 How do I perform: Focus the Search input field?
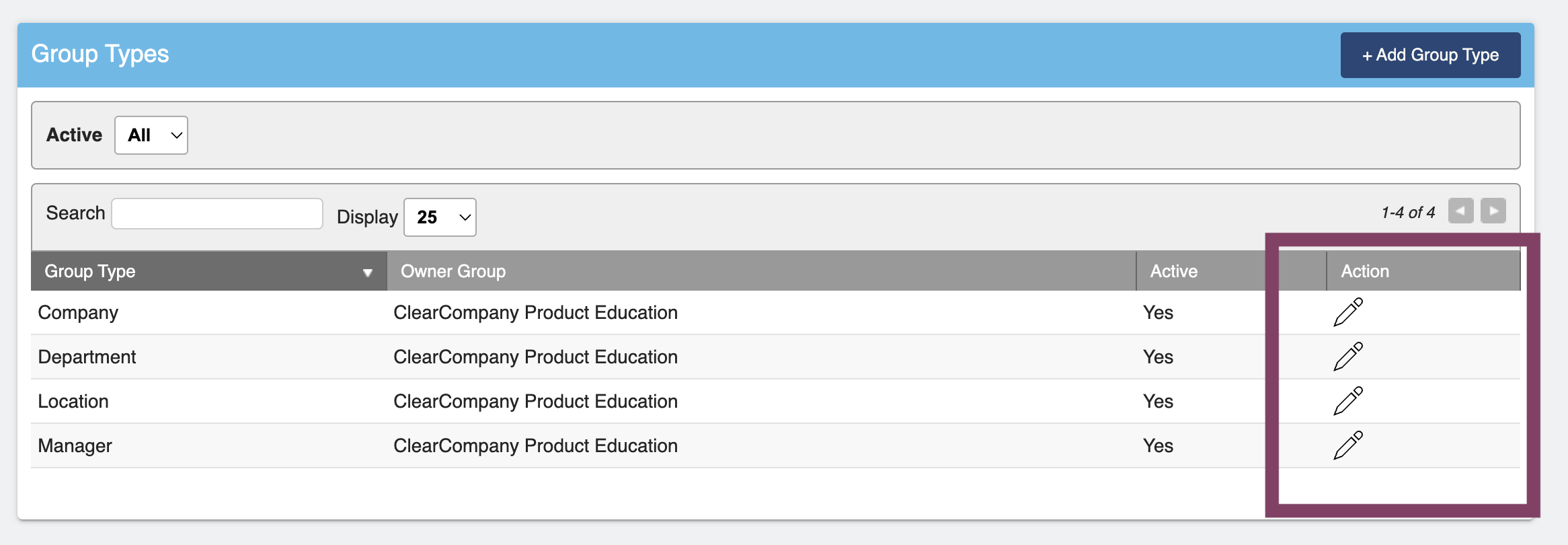217,213
